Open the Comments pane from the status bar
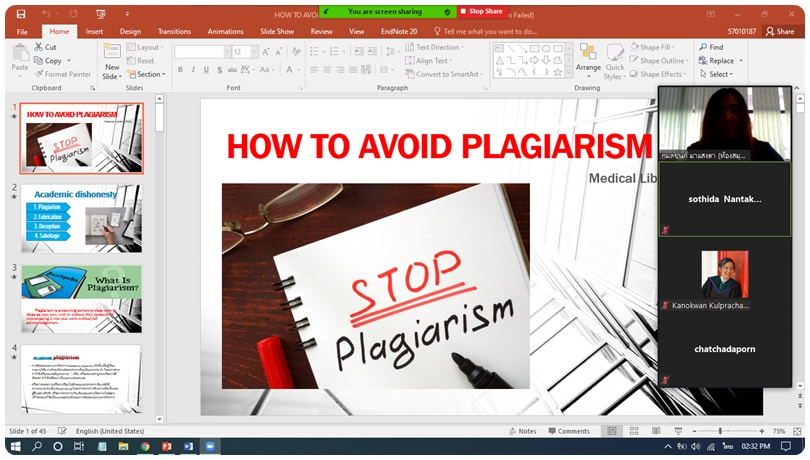The width and height of the screenshot is (810, 460). point(568,431)
